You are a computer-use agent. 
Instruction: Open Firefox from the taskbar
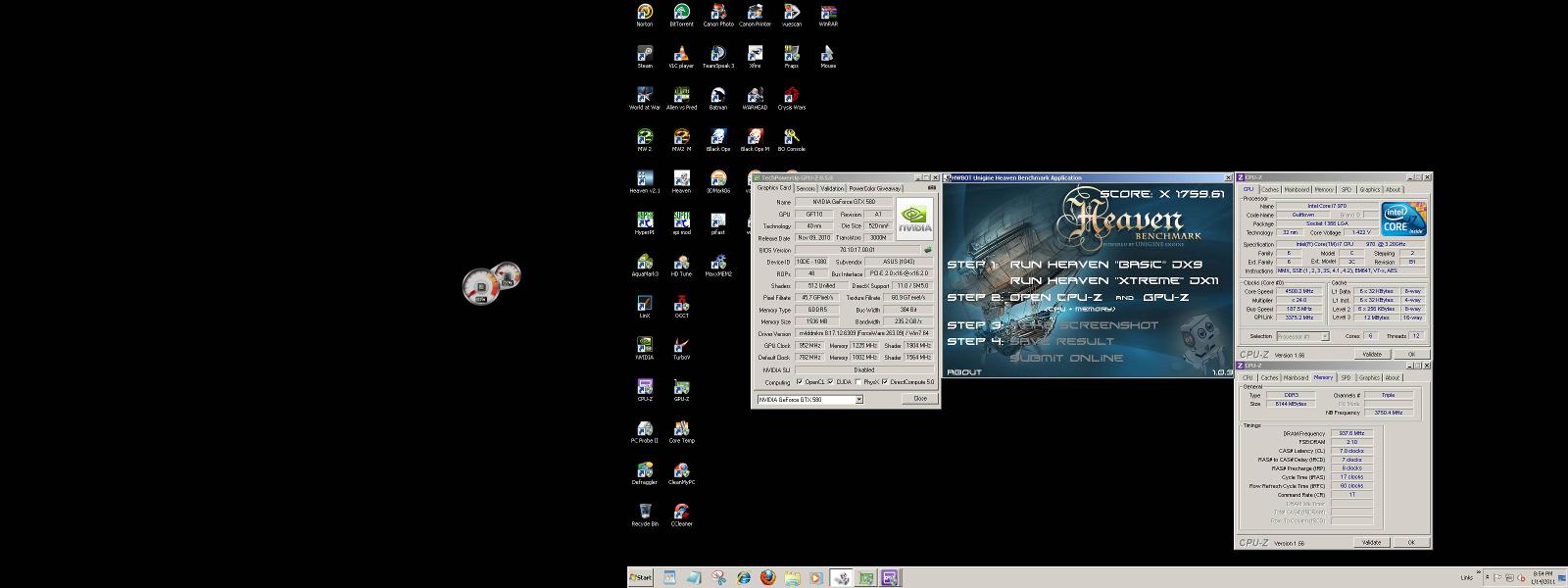tap(767, 578)
